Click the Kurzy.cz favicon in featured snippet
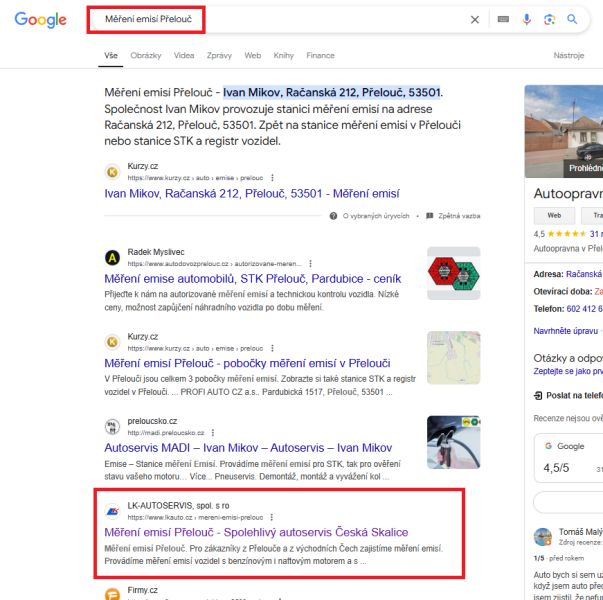Image resolution: width=603 pixels, height=600 pixels. coord(113,172)
